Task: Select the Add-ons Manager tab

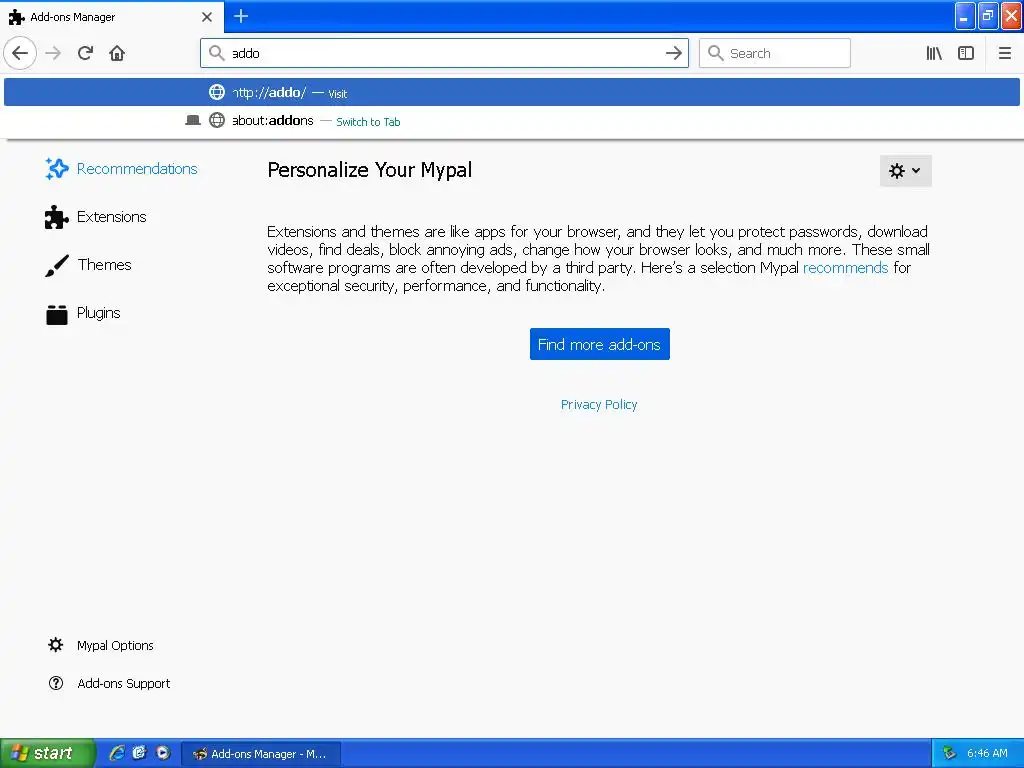Action: [x=111, y=17]
